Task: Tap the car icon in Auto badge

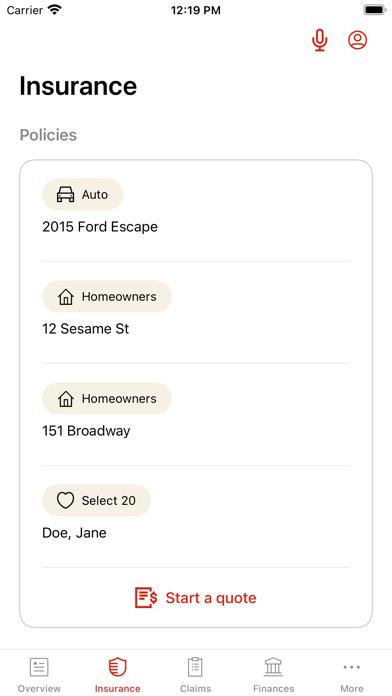Action: (65, 194)
